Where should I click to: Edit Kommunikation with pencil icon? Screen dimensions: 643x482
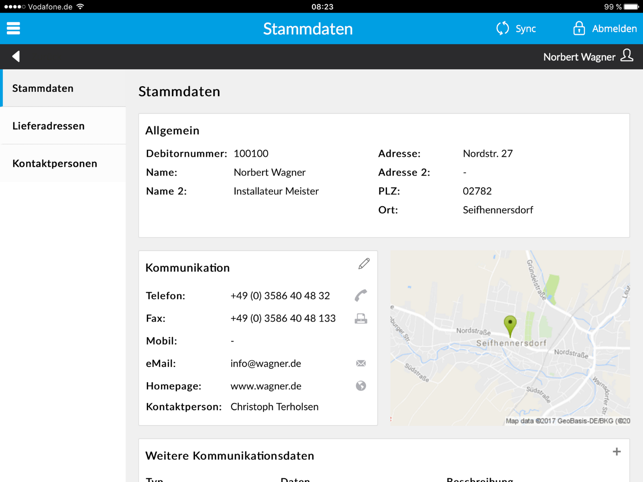pyautogui.click(x=364, y=264)
